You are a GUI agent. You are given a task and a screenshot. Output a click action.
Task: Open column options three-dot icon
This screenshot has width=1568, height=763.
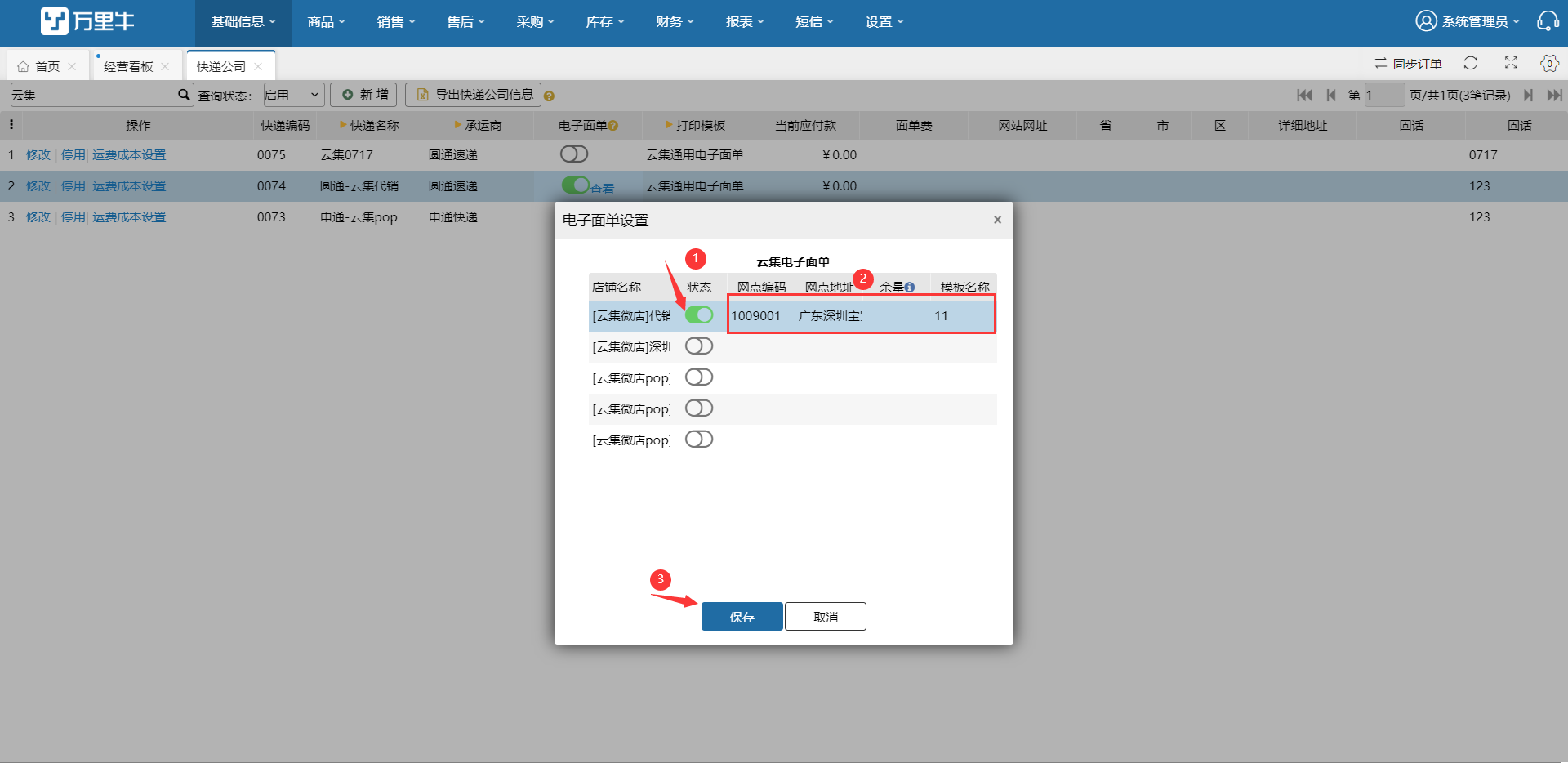coord(11,125)
